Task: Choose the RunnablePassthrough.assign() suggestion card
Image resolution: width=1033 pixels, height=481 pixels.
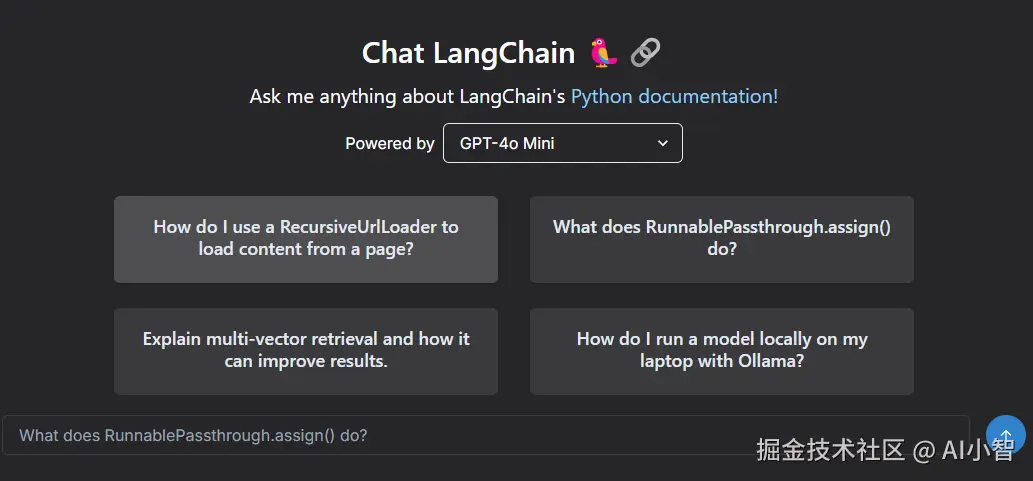Action: point(721,239)
